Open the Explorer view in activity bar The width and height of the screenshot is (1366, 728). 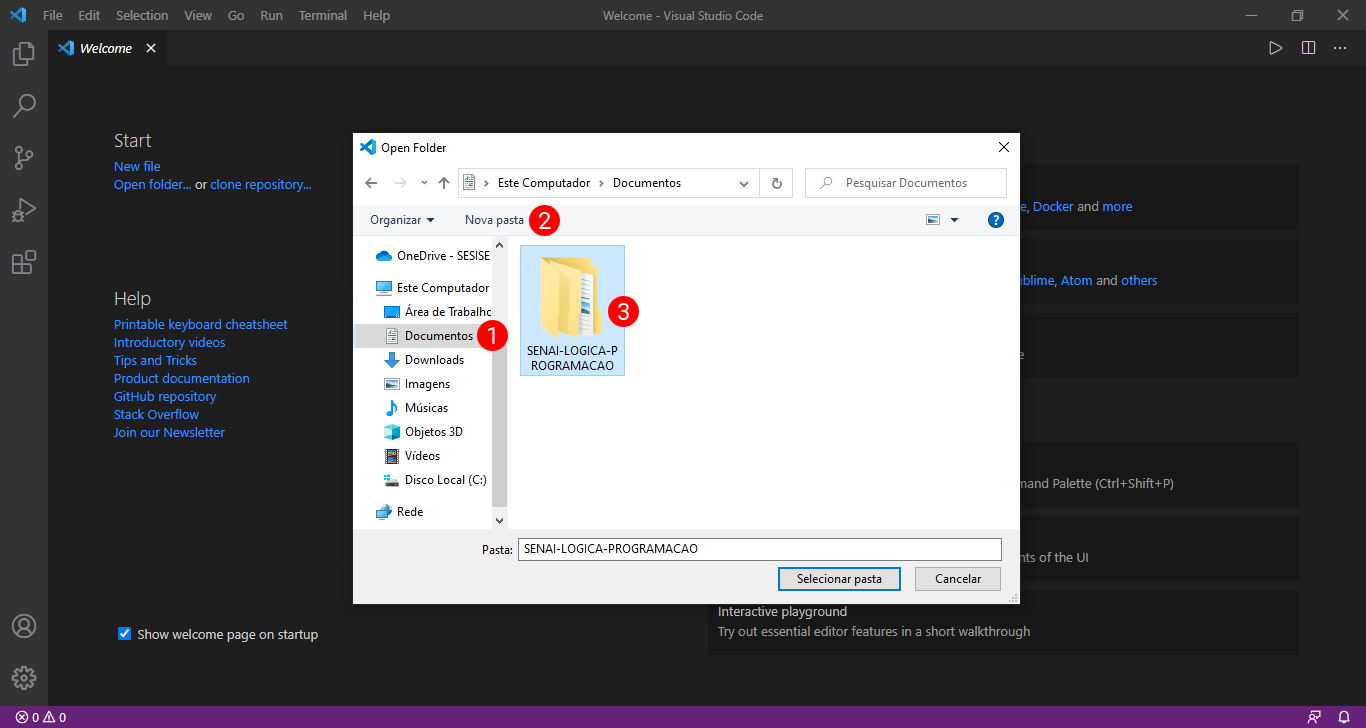(24, 54)
